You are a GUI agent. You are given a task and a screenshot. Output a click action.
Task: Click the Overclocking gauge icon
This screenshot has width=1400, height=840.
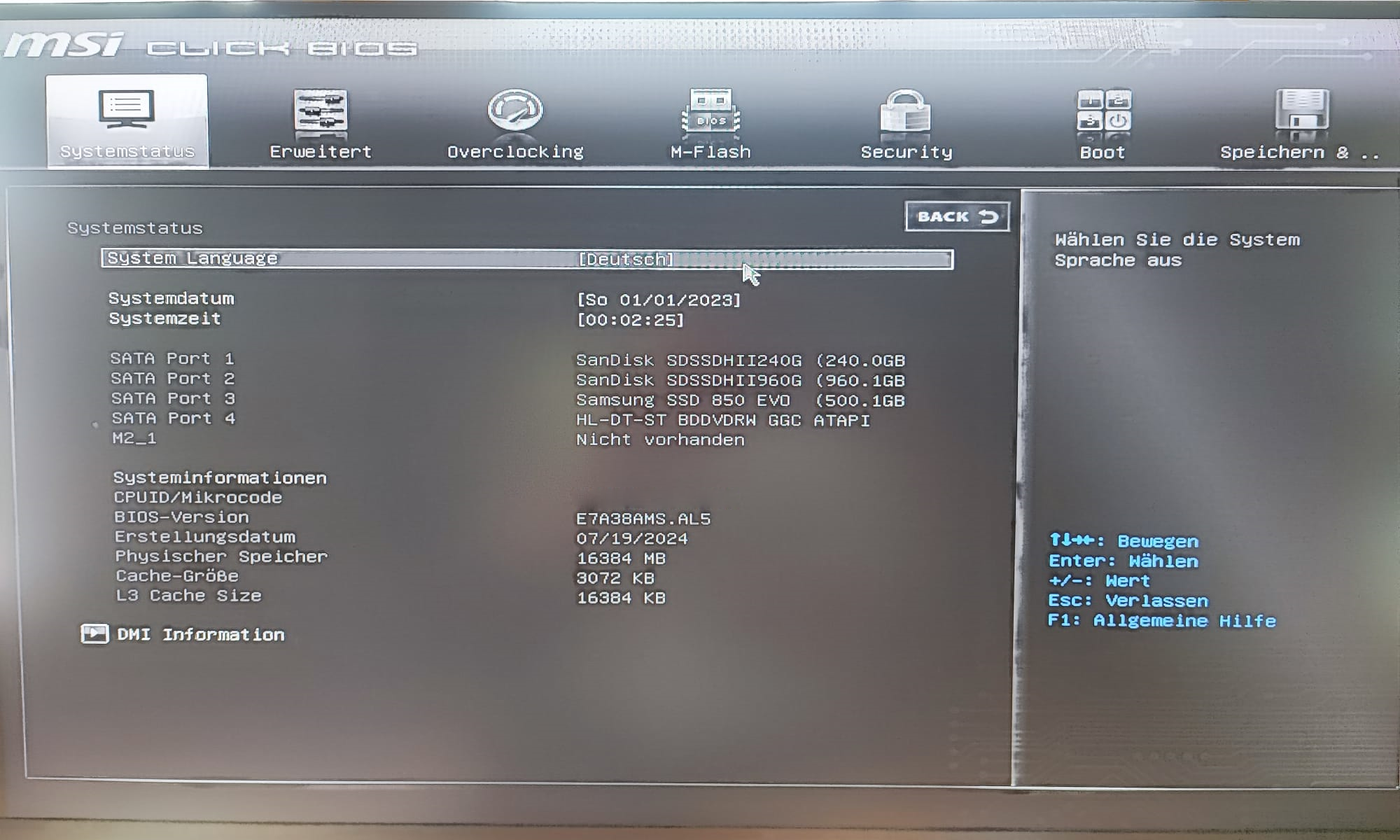click(x=514, y=110)
